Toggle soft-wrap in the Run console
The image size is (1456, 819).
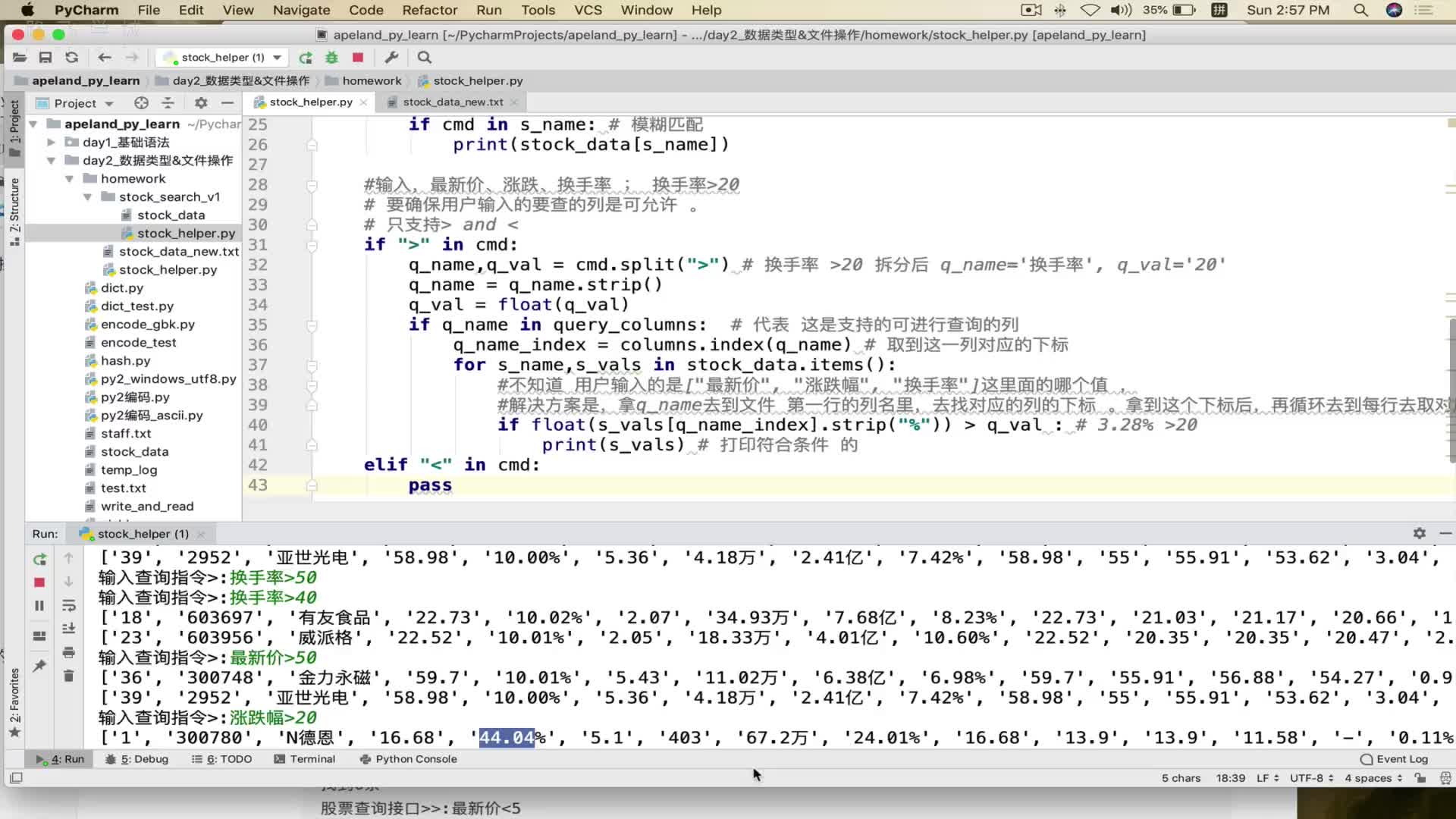click(x=68, y=606)
